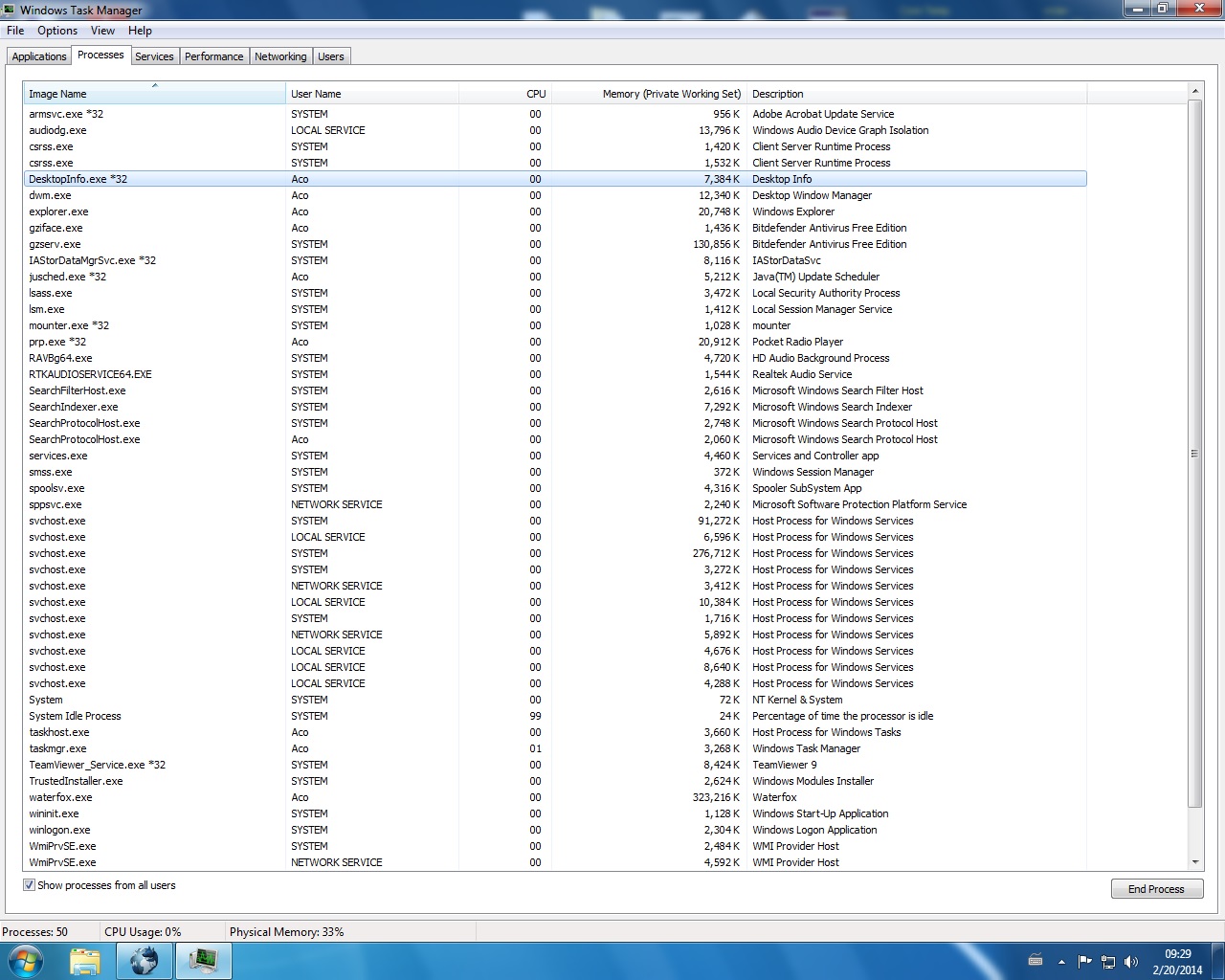
Task: Select the audiodg.exe process
Action: (x=555, y=130)
